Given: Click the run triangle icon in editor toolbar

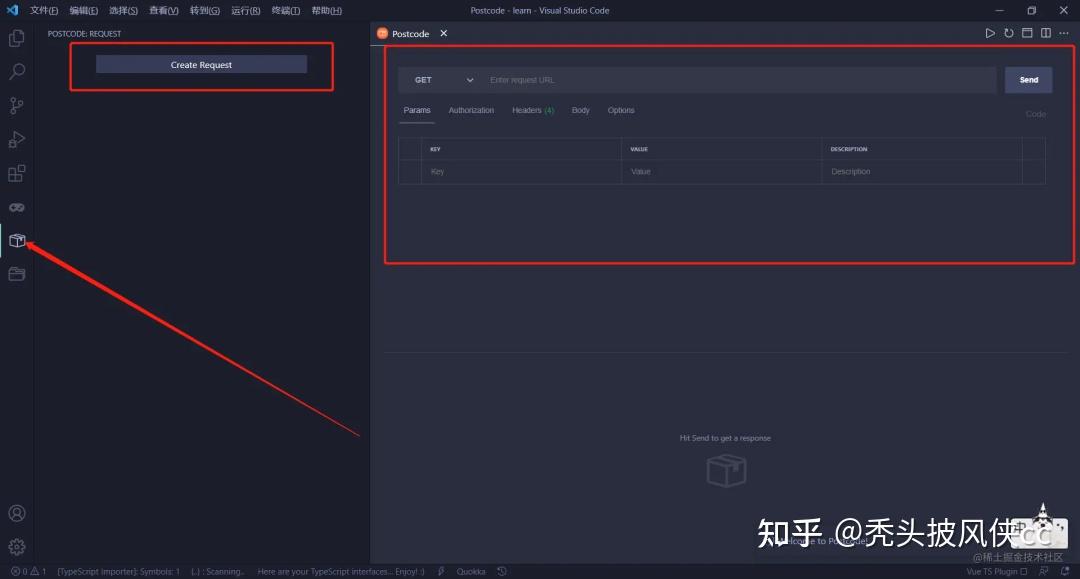Looking at the screenshot, I should pyautogui.click(x=990, y=33).
